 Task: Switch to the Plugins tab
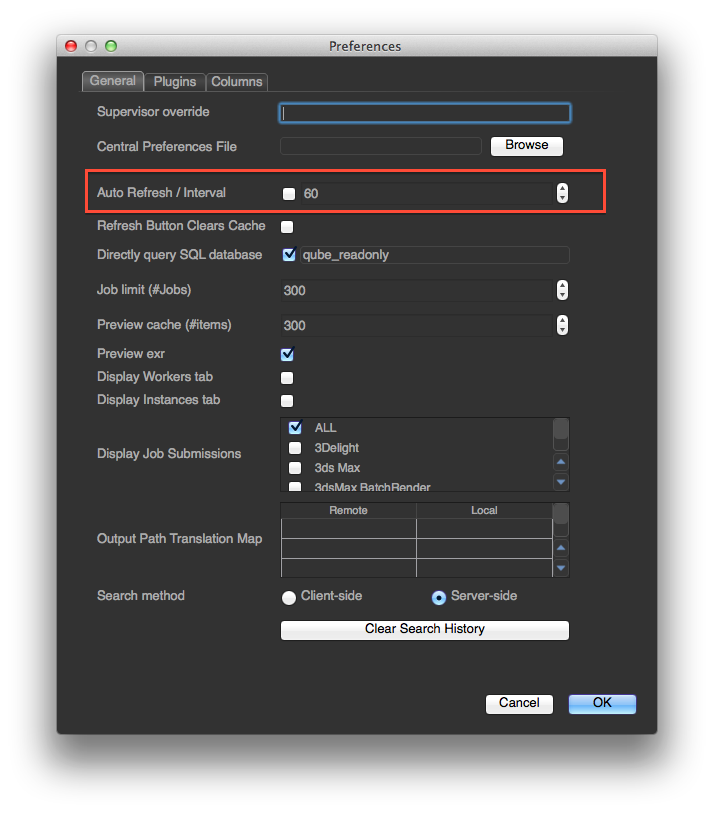click(175, 82)
